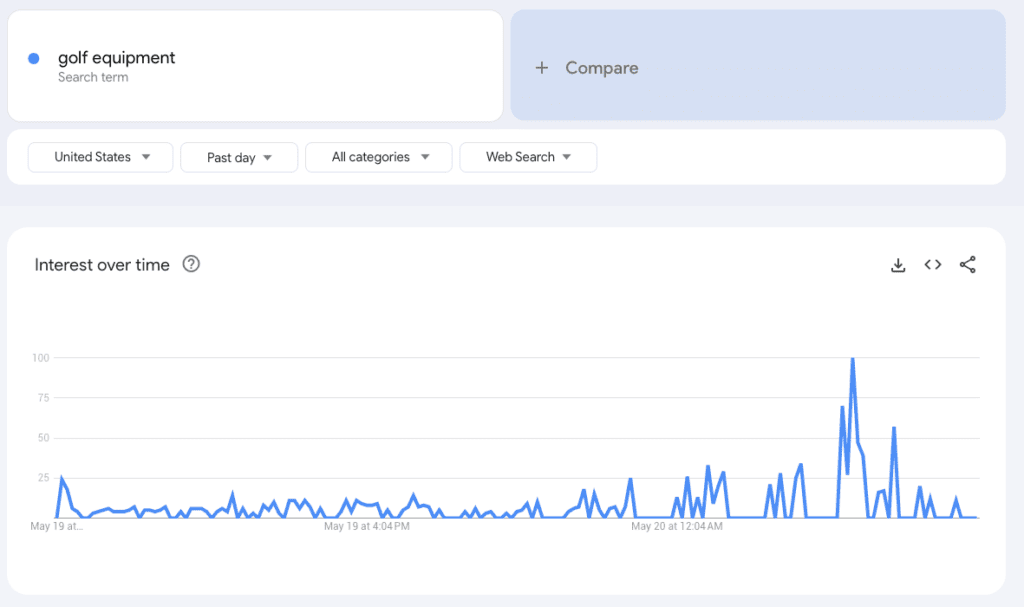Click the Interest over time heading
Viewport: 1024px width, 607px height.
coord(102,265)
